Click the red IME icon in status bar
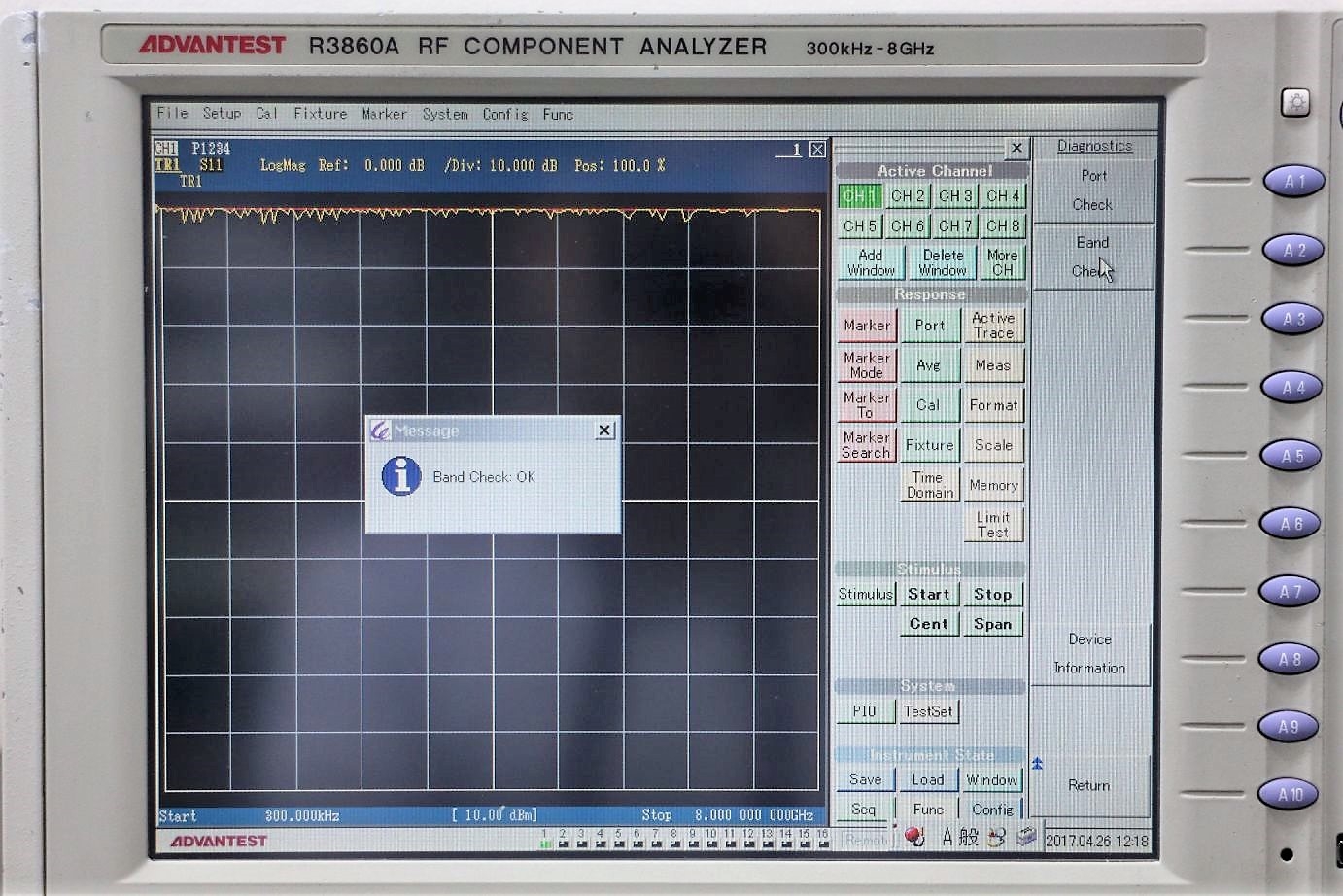Viewport: 1343px width, 896px height. click(913, 837)
